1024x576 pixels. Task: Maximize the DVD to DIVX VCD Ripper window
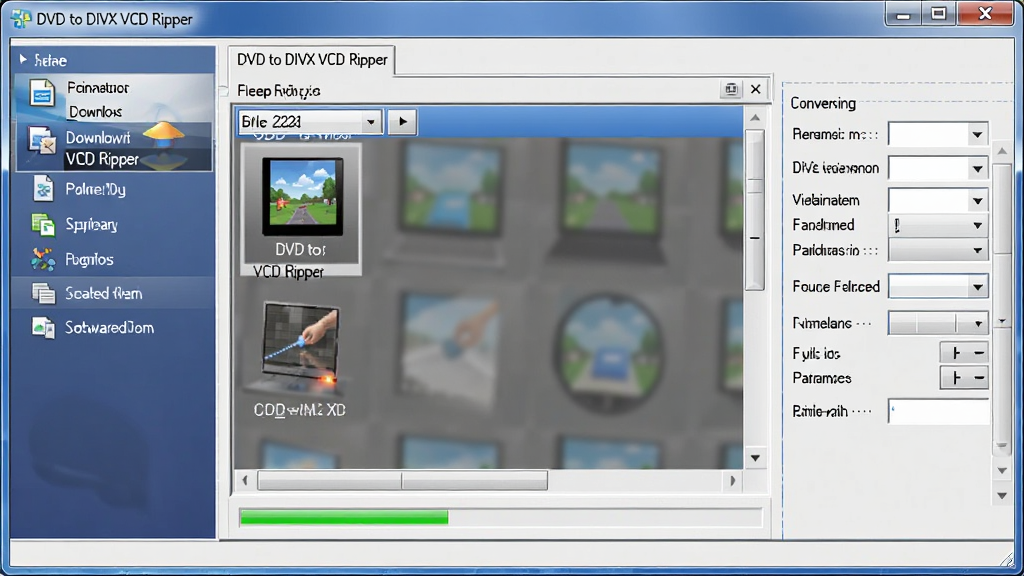coord(938,14)
